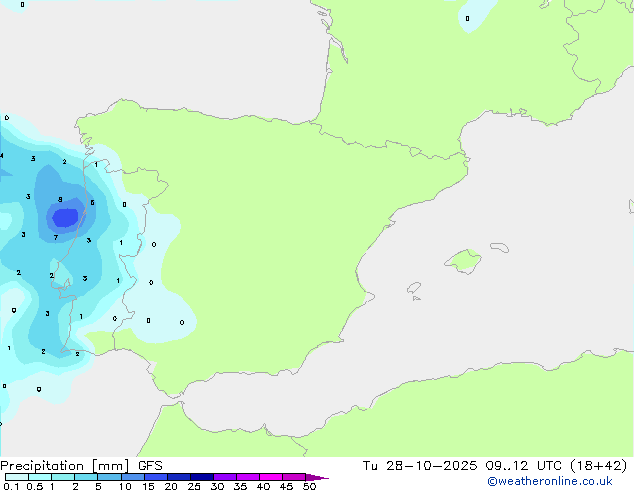Click the legend label '35'
Viewport: 634px width, 490px height.
click(240, 486)
